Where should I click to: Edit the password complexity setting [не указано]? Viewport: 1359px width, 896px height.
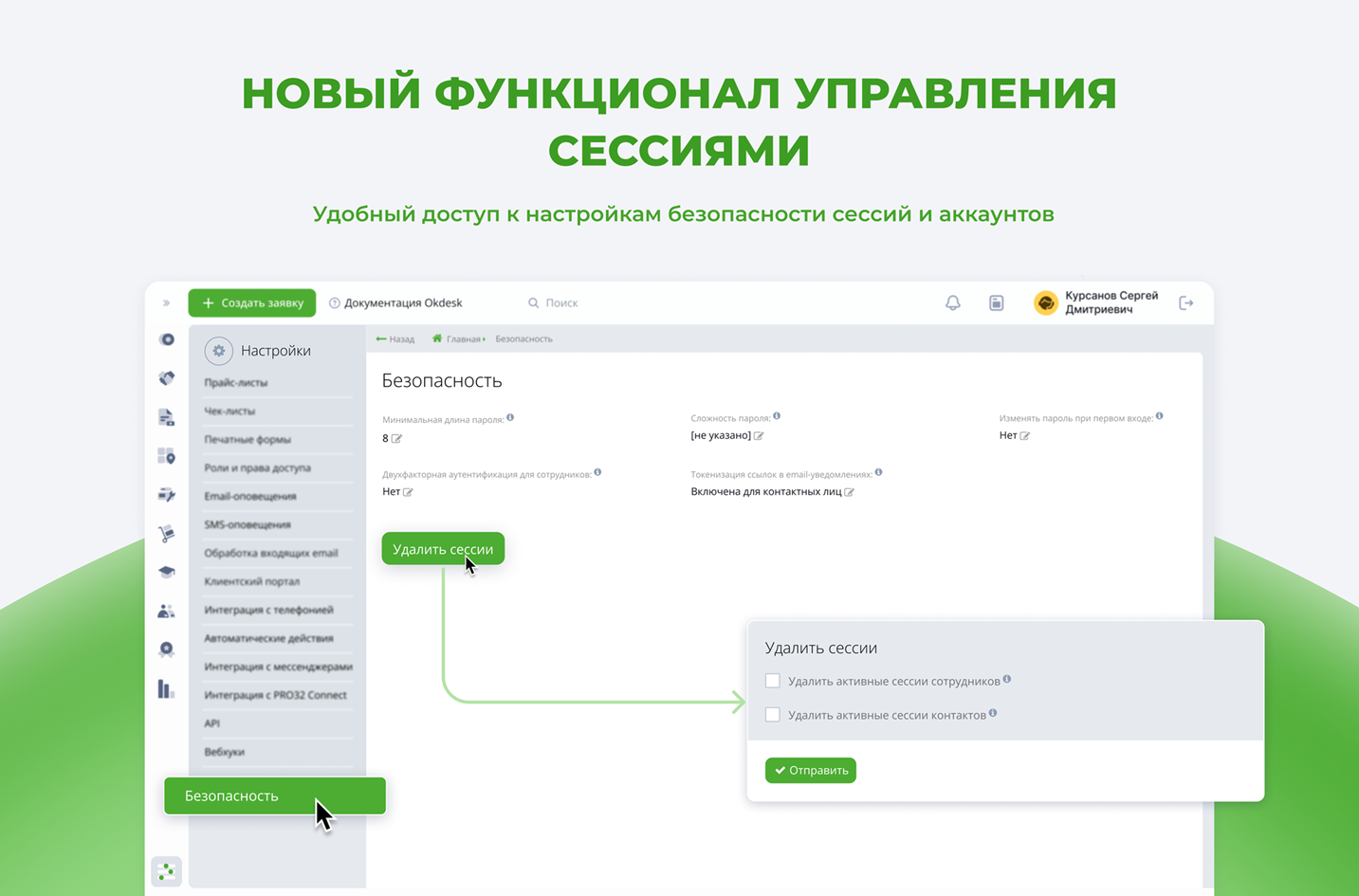759,436
